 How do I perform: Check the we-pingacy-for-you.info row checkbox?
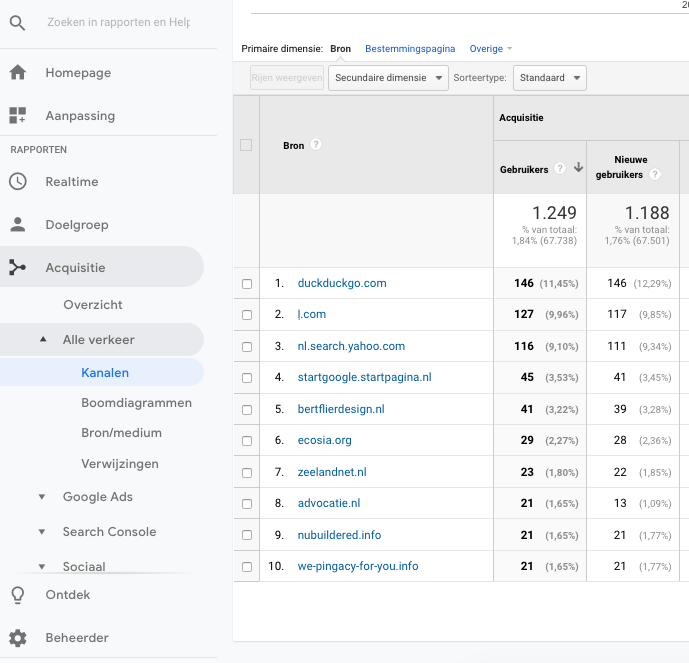point(247,567)
